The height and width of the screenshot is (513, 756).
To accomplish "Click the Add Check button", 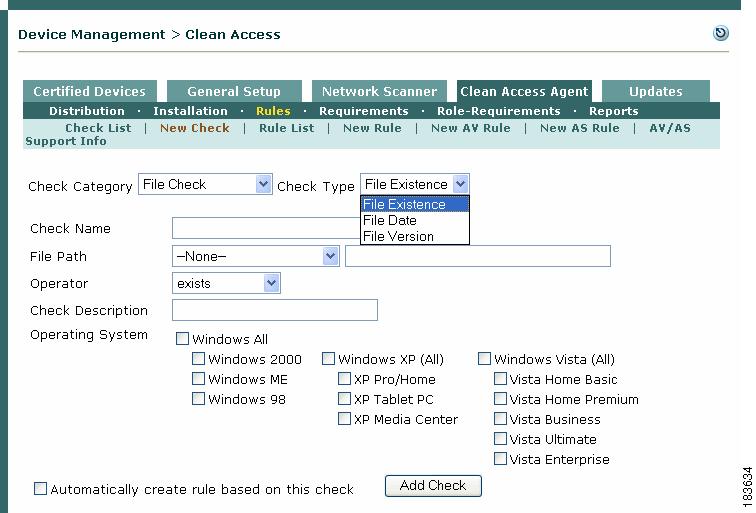I will point(433,486).
